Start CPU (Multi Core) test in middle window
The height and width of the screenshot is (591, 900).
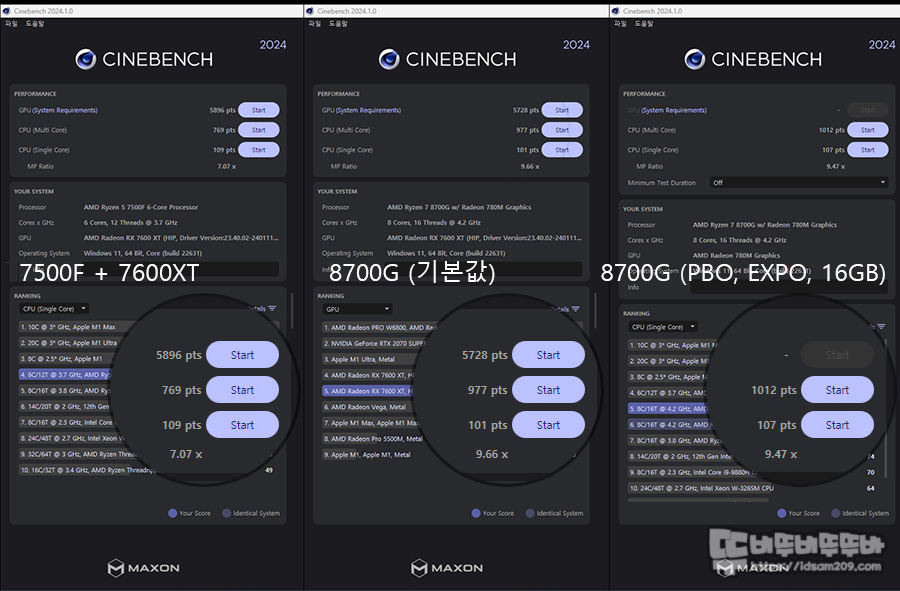(x=562, y=130)
